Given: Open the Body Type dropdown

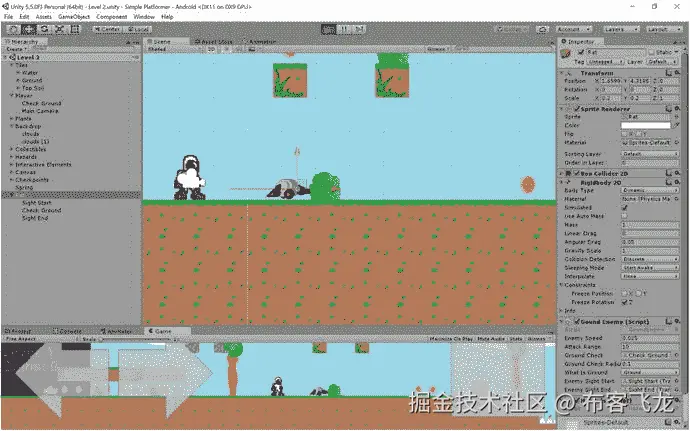Looking at the screenshot, I should point(650,191).
